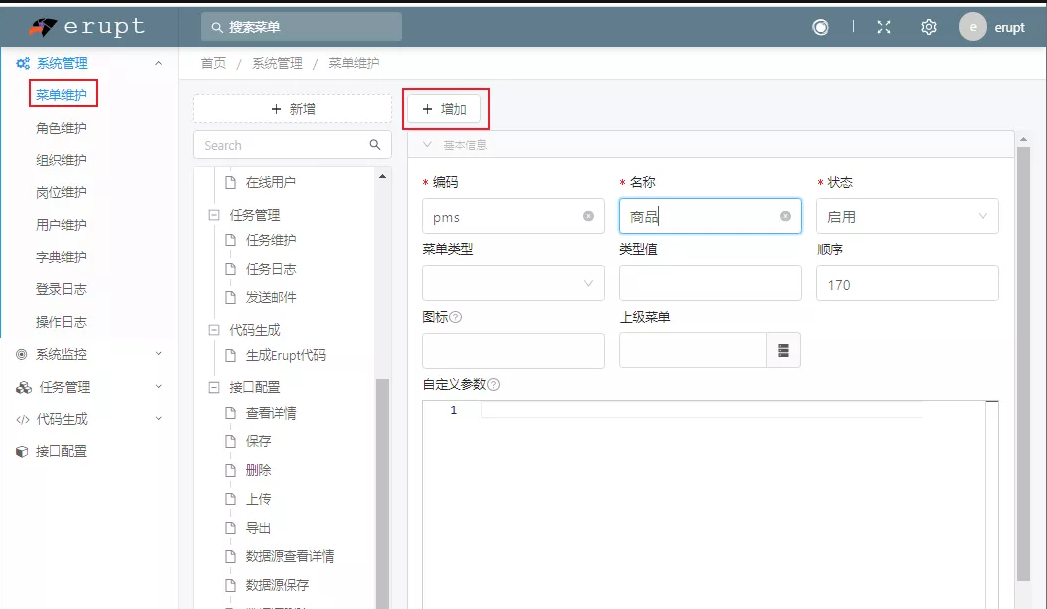Collapse the 接口配置 tree node
This screenshot has width=1047, height=609.
coord(214,387)
